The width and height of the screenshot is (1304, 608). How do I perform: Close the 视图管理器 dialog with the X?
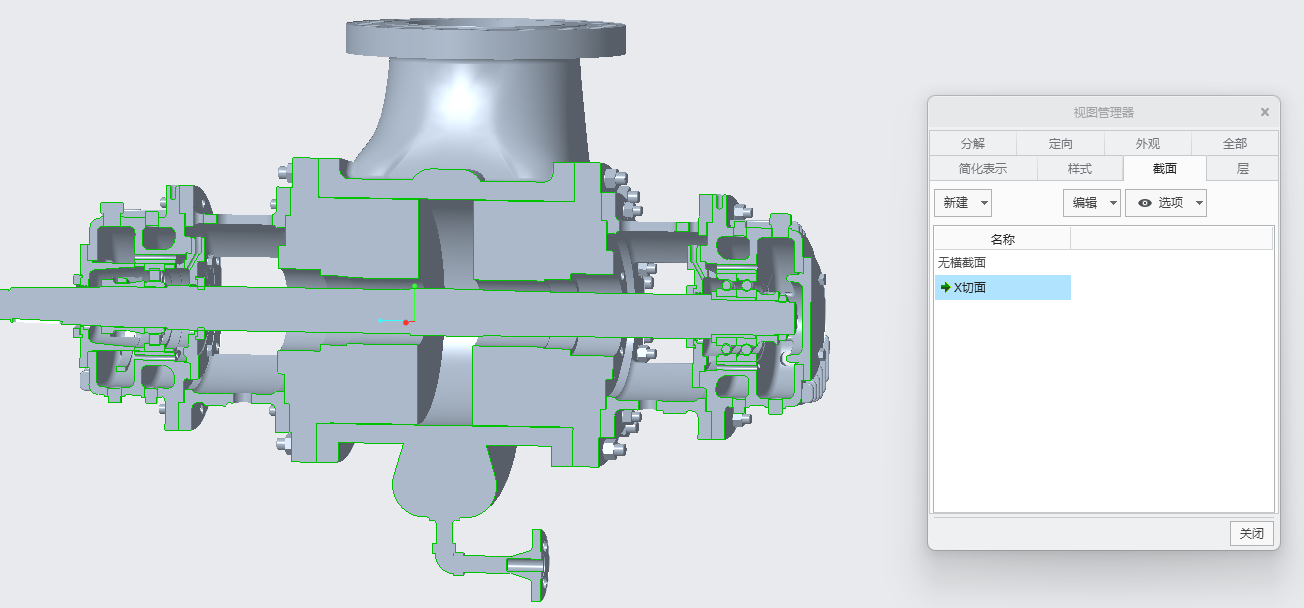1264,112
